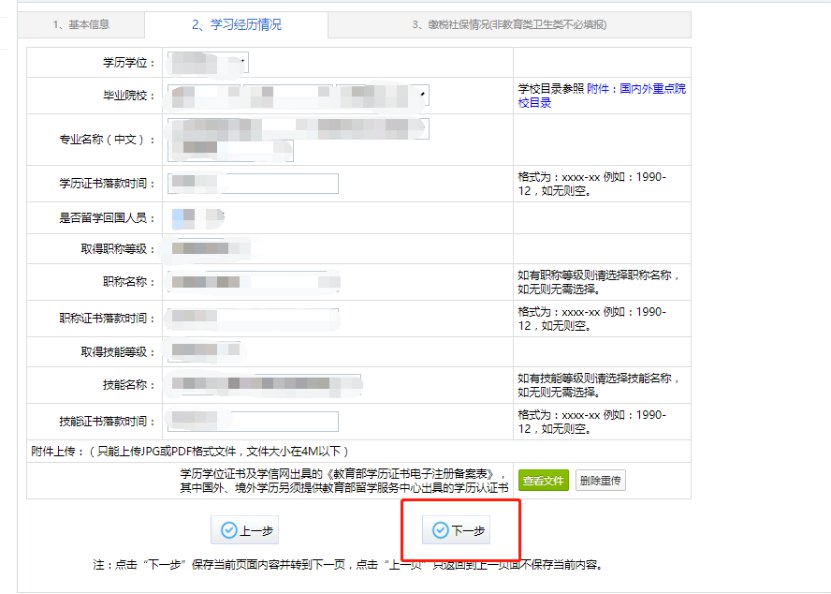The height and width of the screenshot is (594, 831).
Task: Focus the 技能证书落款时间 input box
Action: click(x=253, y=421)
